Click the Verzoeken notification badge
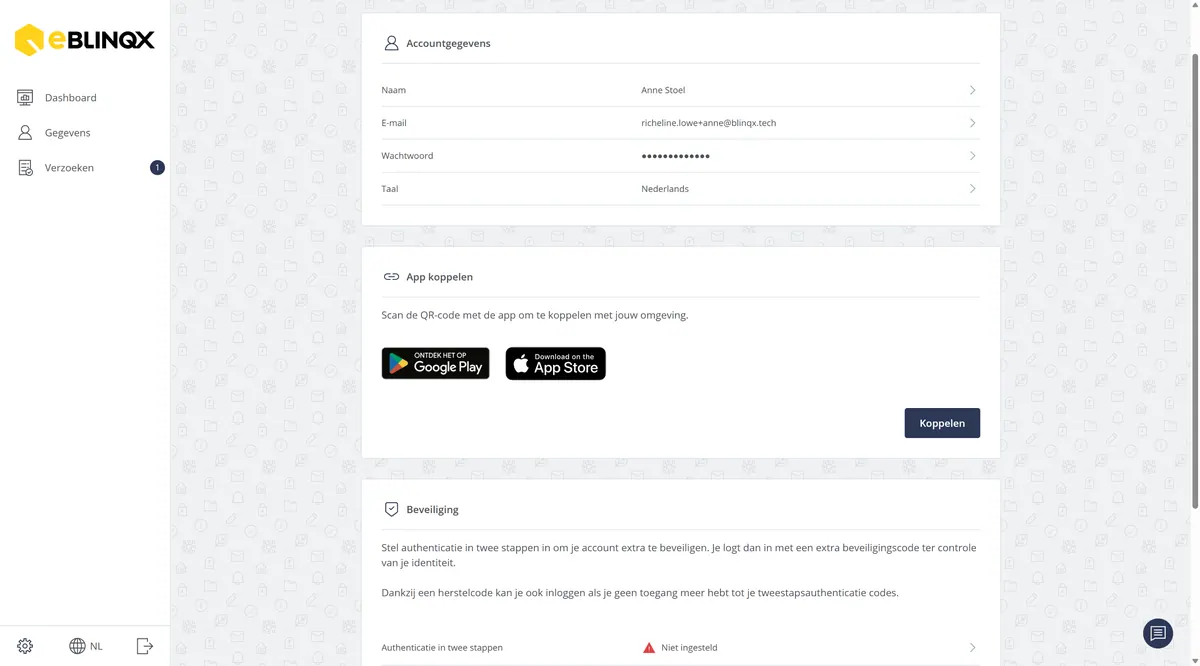Image resolution: width=1200 pixels, height=666 pixels. [157, 167]
